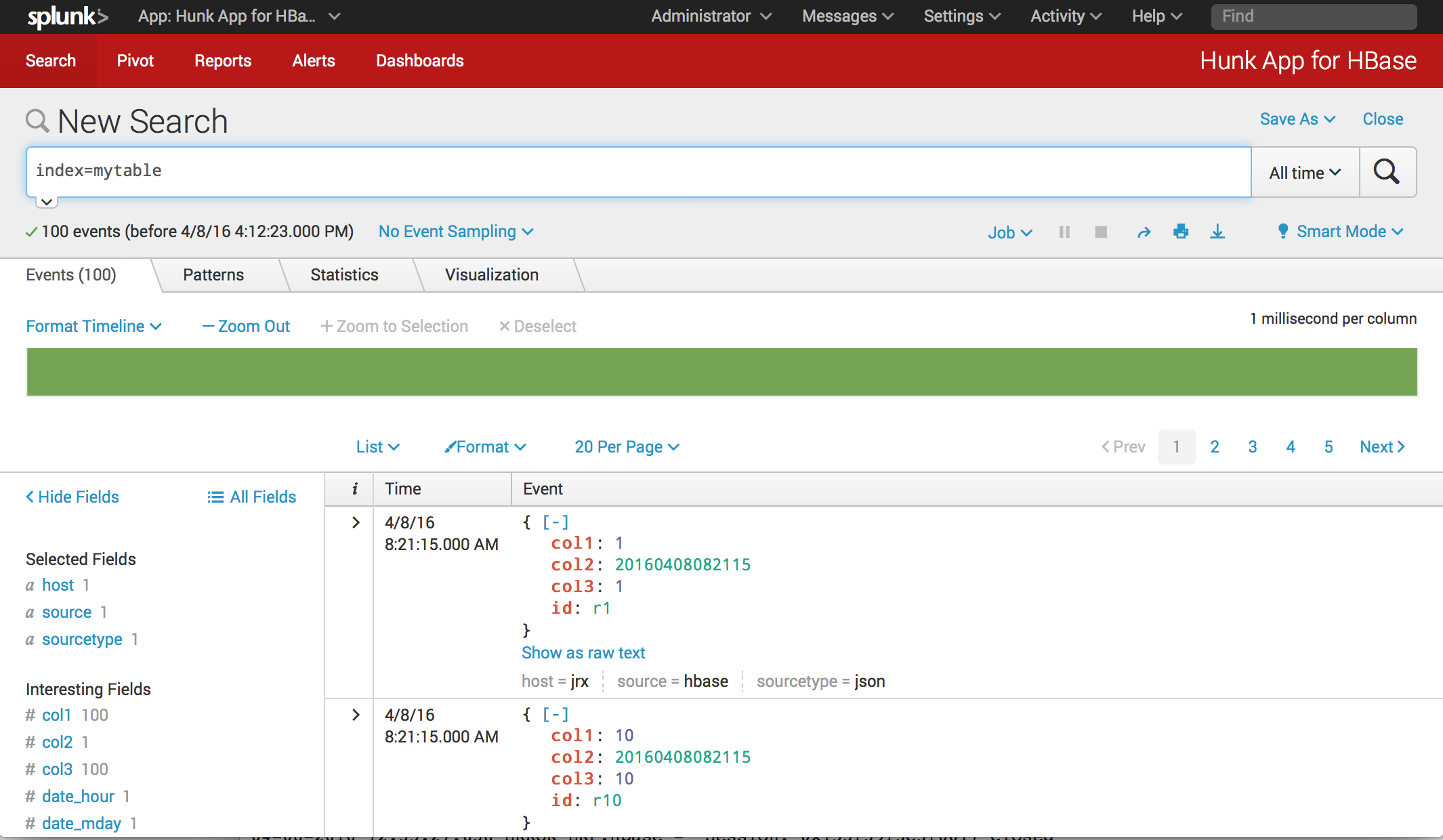
Task: Click Hide Fields link
Action: pos(72,497)
